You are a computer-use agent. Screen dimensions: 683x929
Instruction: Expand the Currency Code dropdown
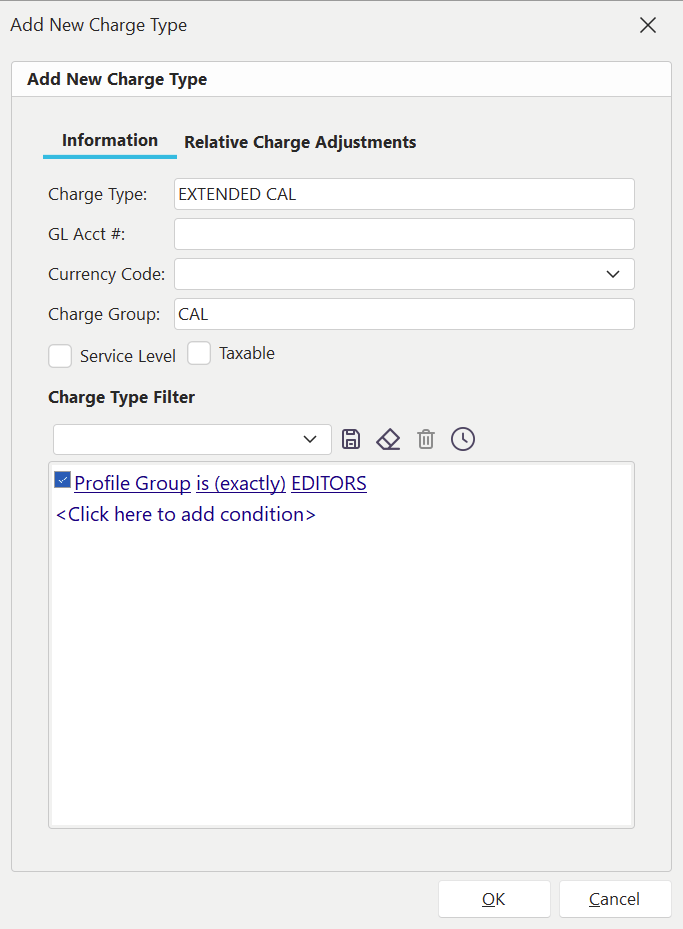[x=613, y=274]
